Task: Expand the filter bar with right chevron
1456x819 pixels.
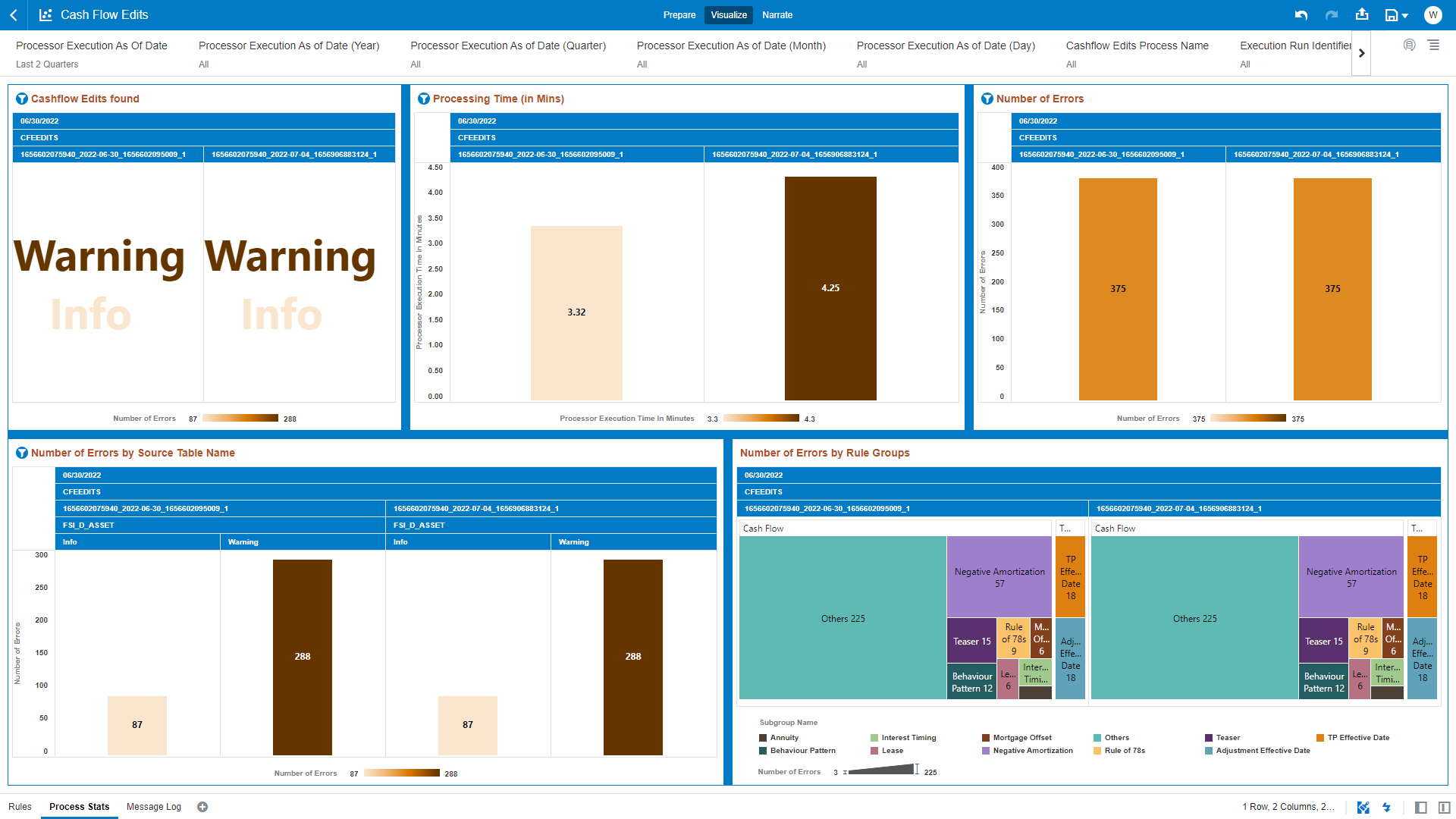Action: [x=1361, y=53]
